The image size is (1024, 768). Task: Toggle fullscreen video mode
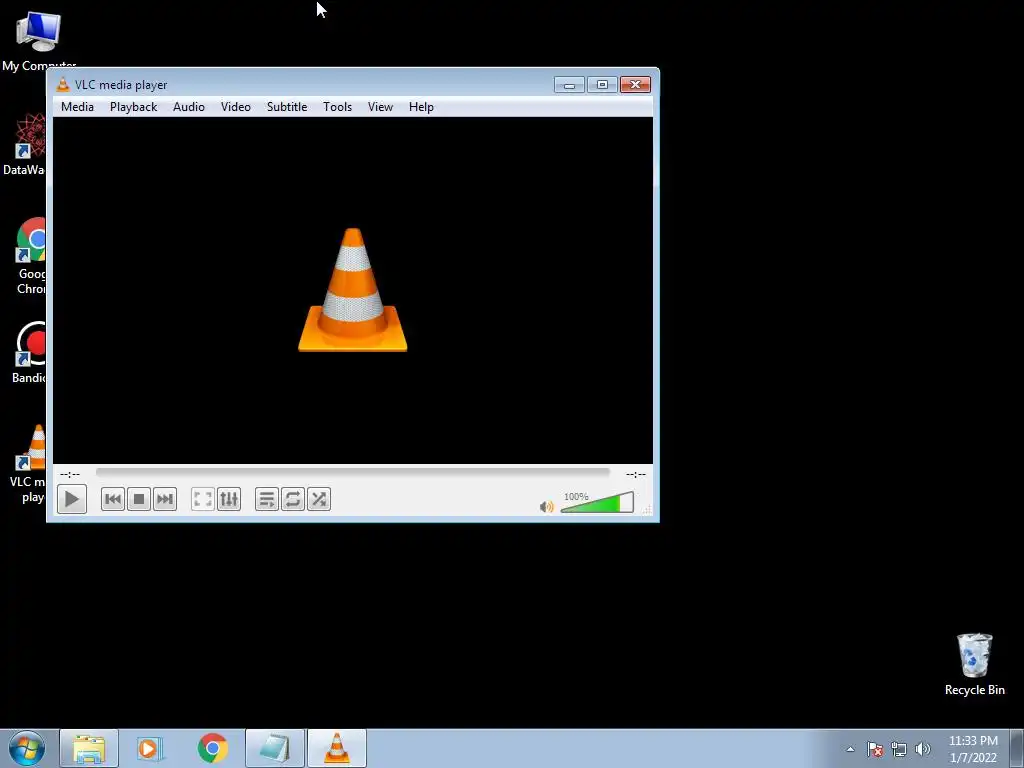click(203, 500)
